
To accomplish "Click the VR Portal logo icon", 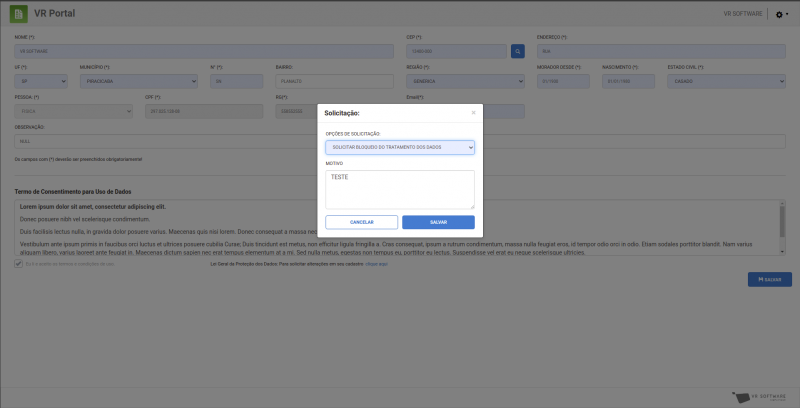I will 18,14.
